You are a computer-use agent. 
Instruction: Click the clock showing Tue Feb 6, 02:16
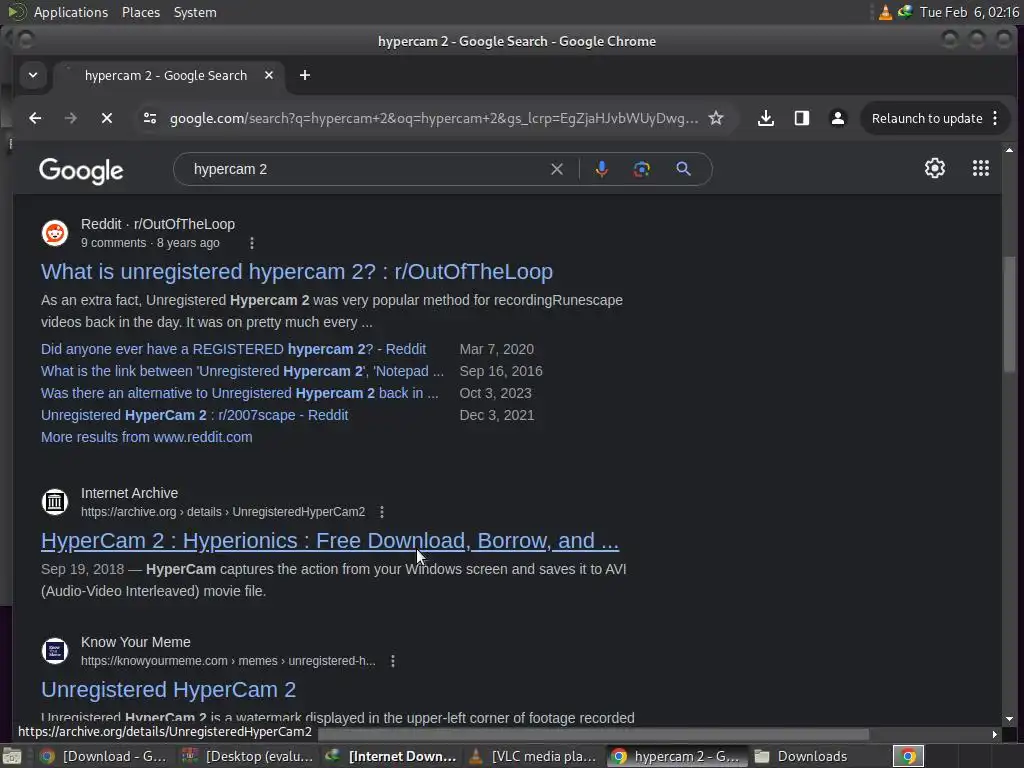click(x=969, y=12)
